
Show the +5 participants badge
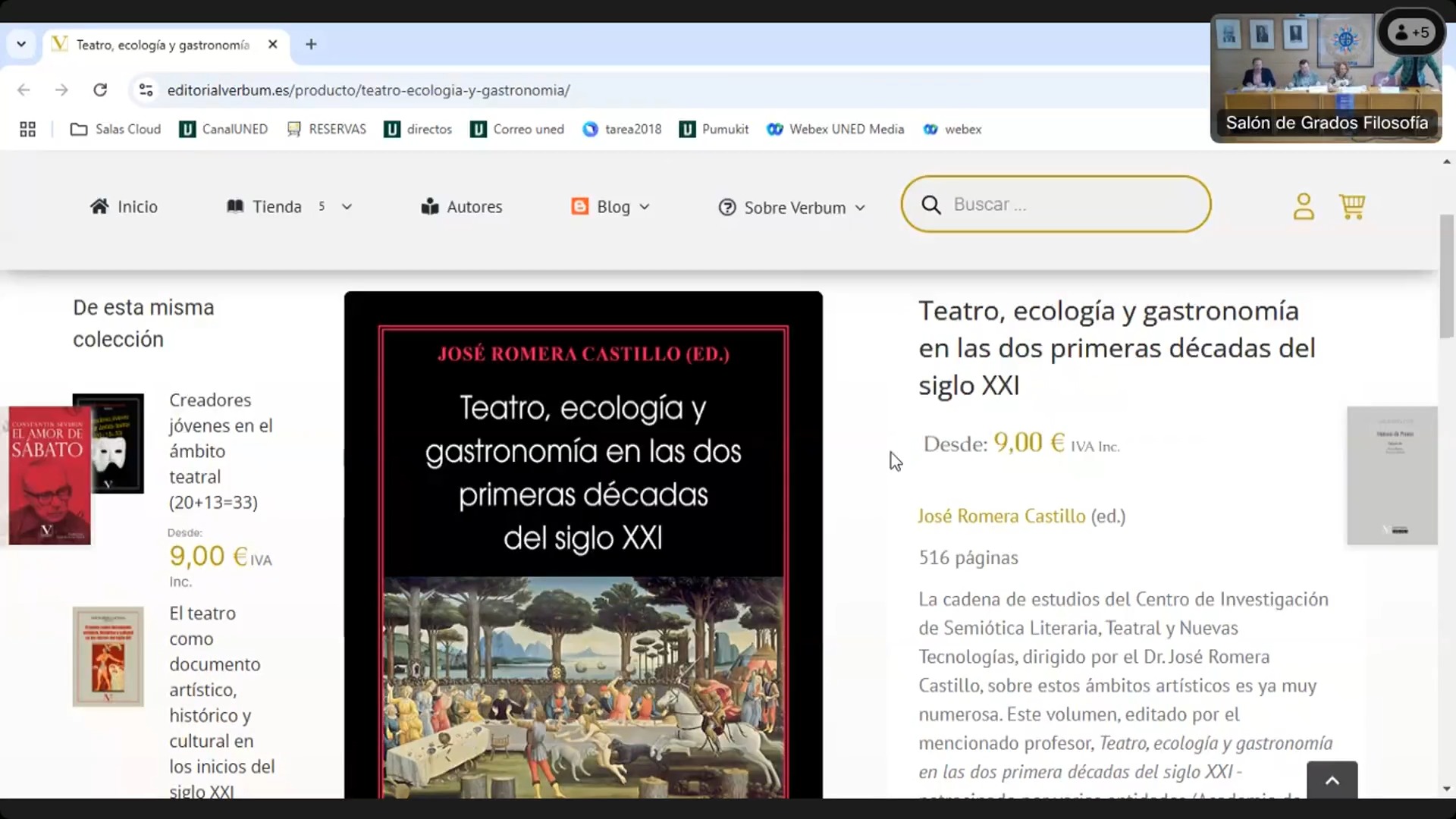[1412, 33]
